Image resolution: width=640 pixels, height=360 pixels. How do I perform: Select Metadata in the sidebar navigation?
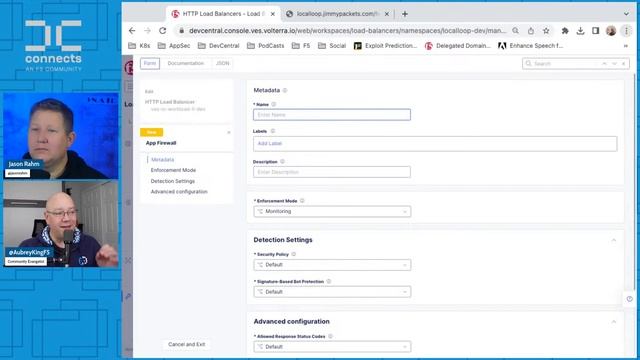[x=162, y=160]
